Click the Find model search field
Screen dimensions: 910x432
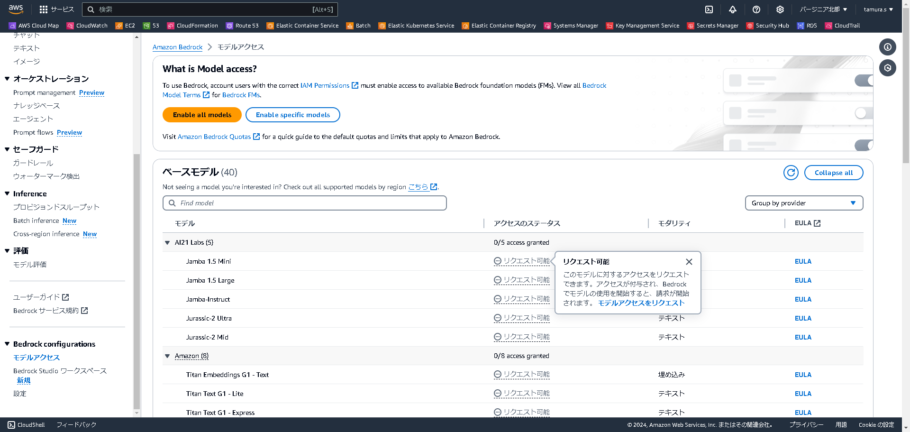click(x=305, y=203)
